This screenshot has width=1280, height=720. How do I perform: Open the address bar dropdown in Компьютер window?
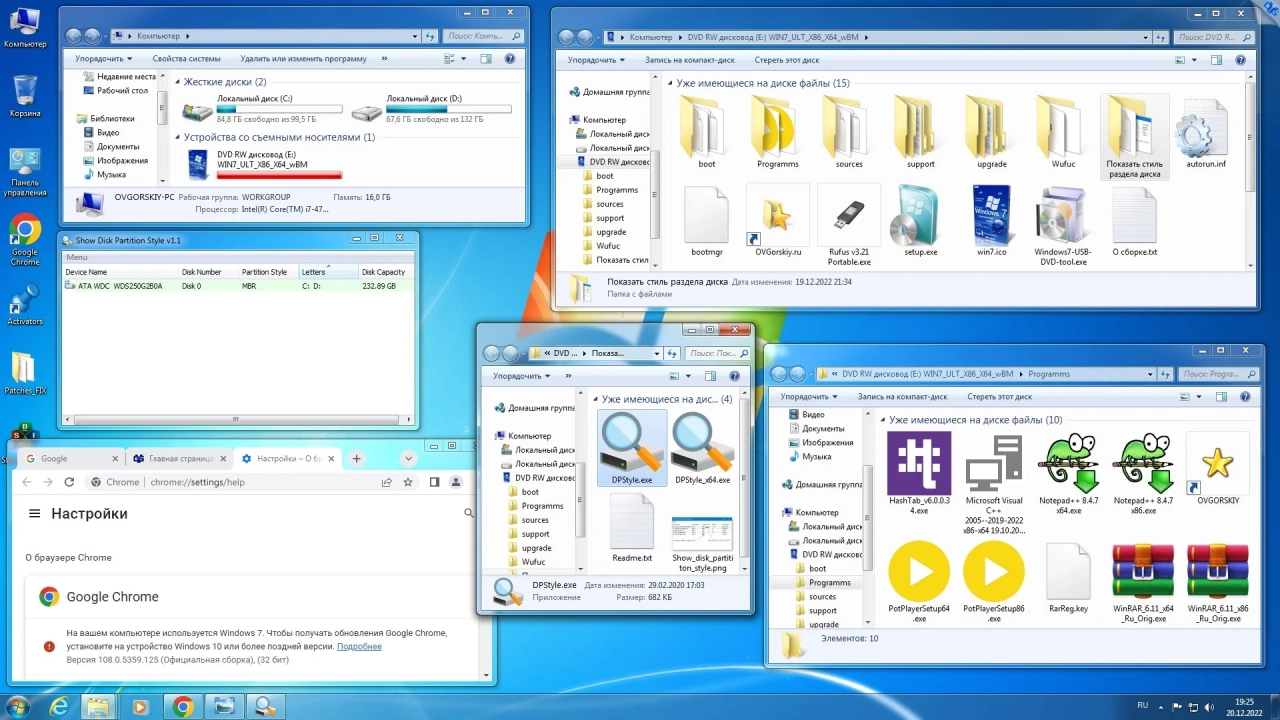[415, 36]
